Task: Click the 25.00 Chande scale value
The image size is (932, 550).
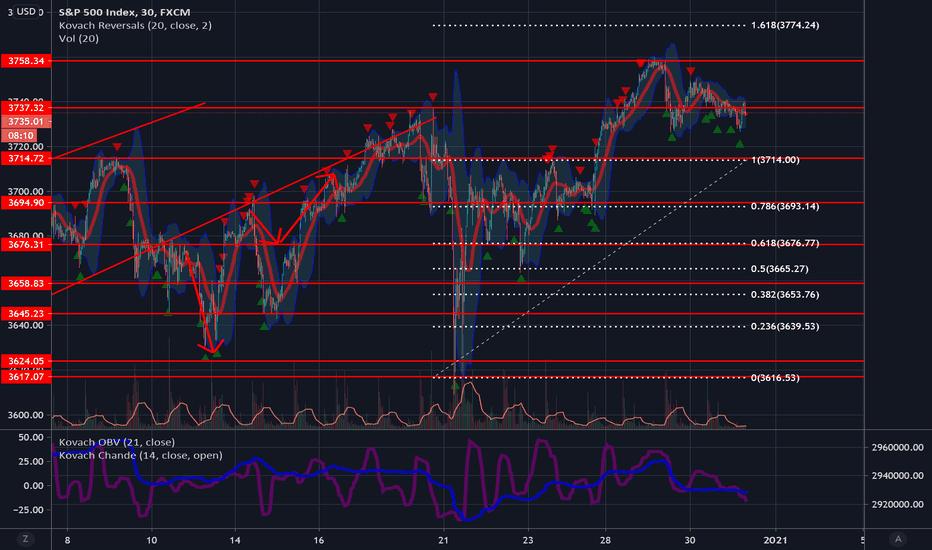Action: [31, 461]
